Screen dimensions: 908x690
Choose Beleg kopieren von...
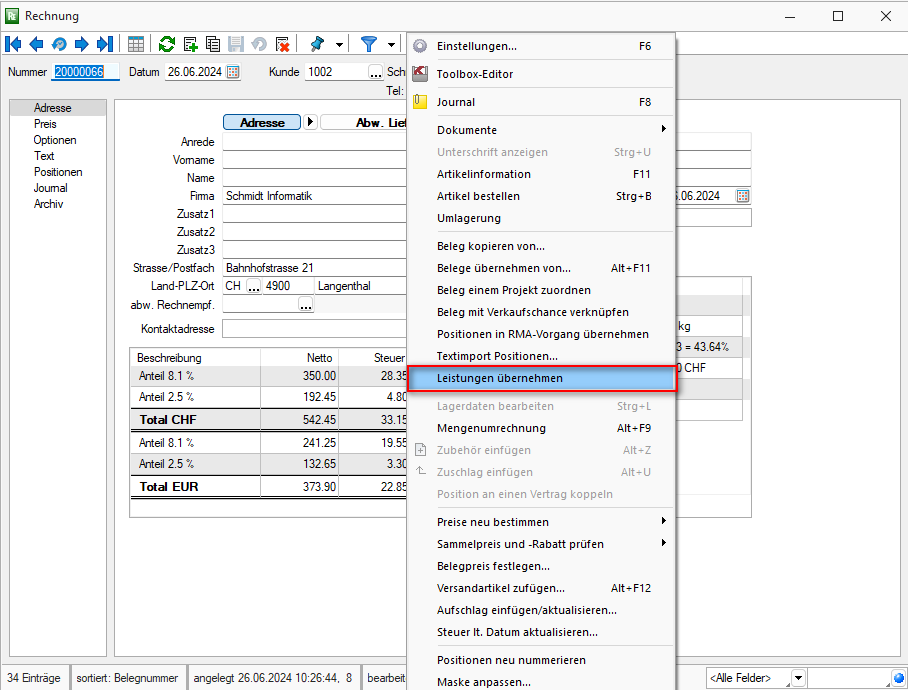coord(541,246)
